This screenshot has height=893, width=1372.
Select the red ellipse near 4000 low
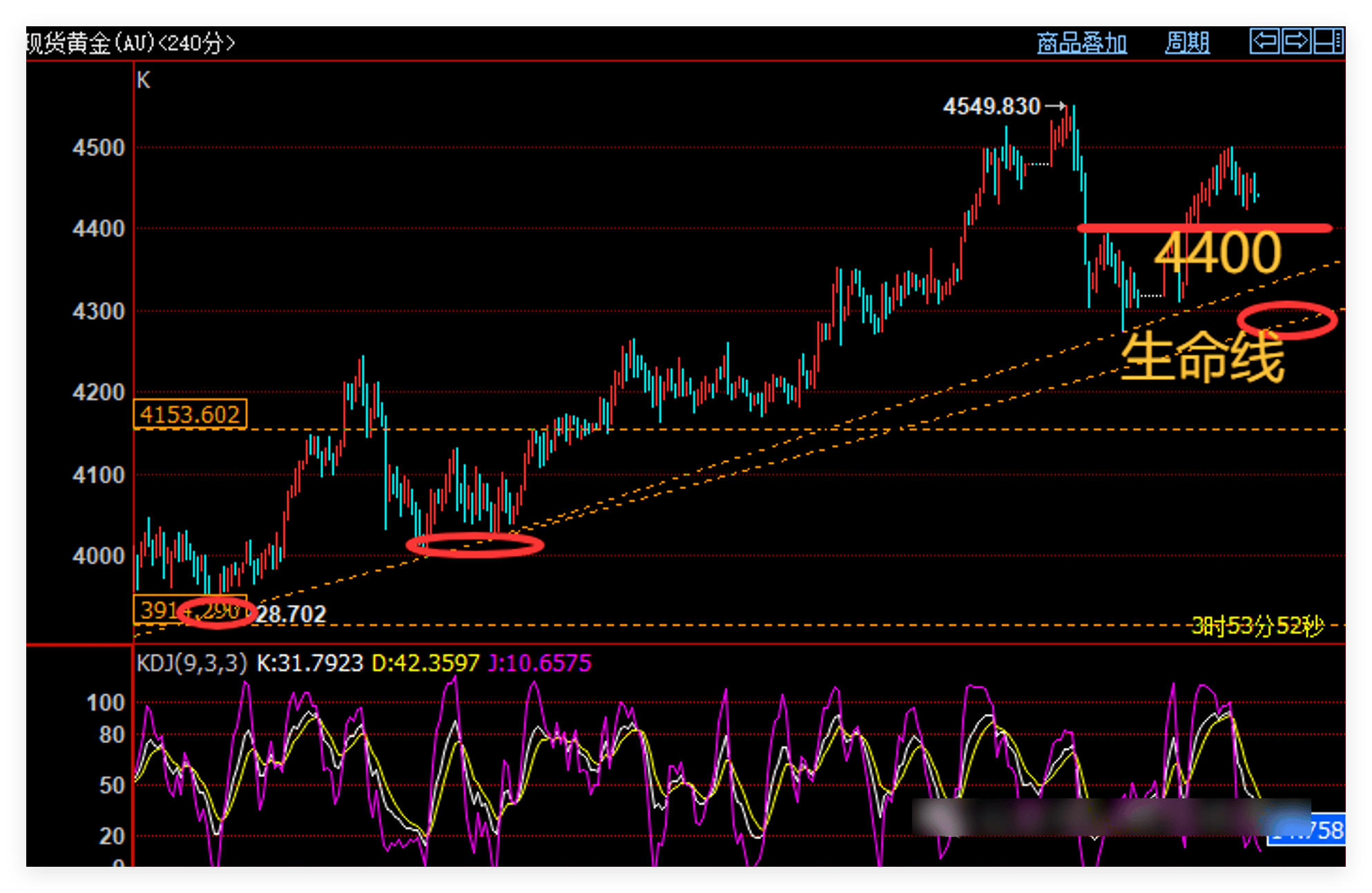(474, 546)
